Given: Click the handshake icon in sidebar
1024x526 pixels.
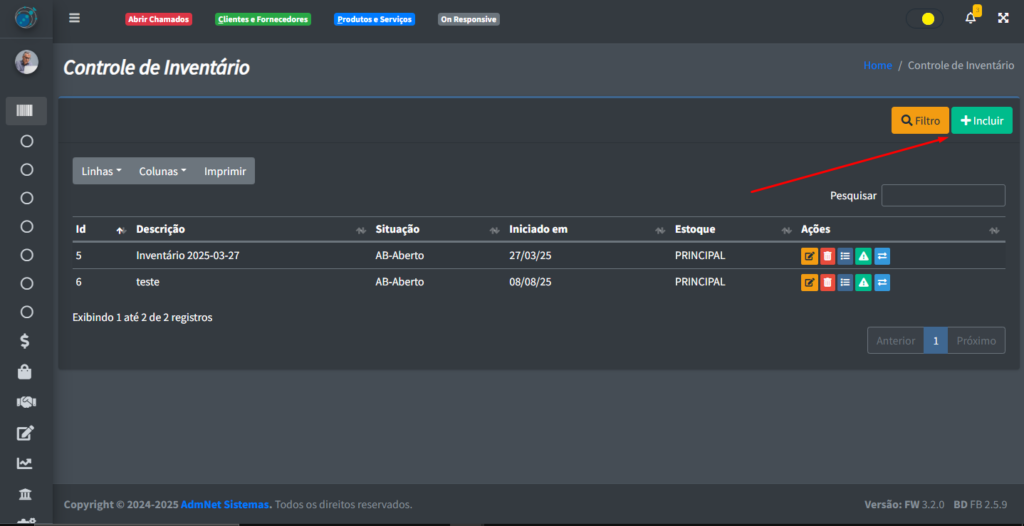Looking at the screenshot, I should [26, 402].
